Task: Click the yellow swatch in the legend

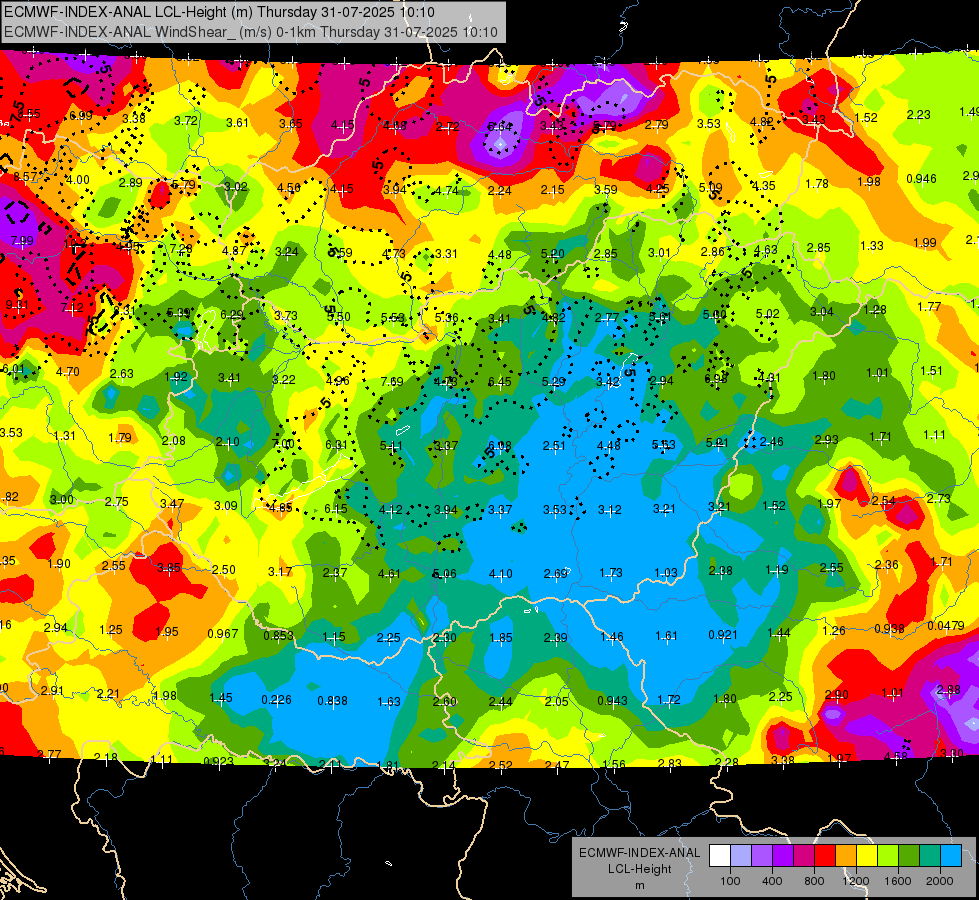Action: pos(867,855)
